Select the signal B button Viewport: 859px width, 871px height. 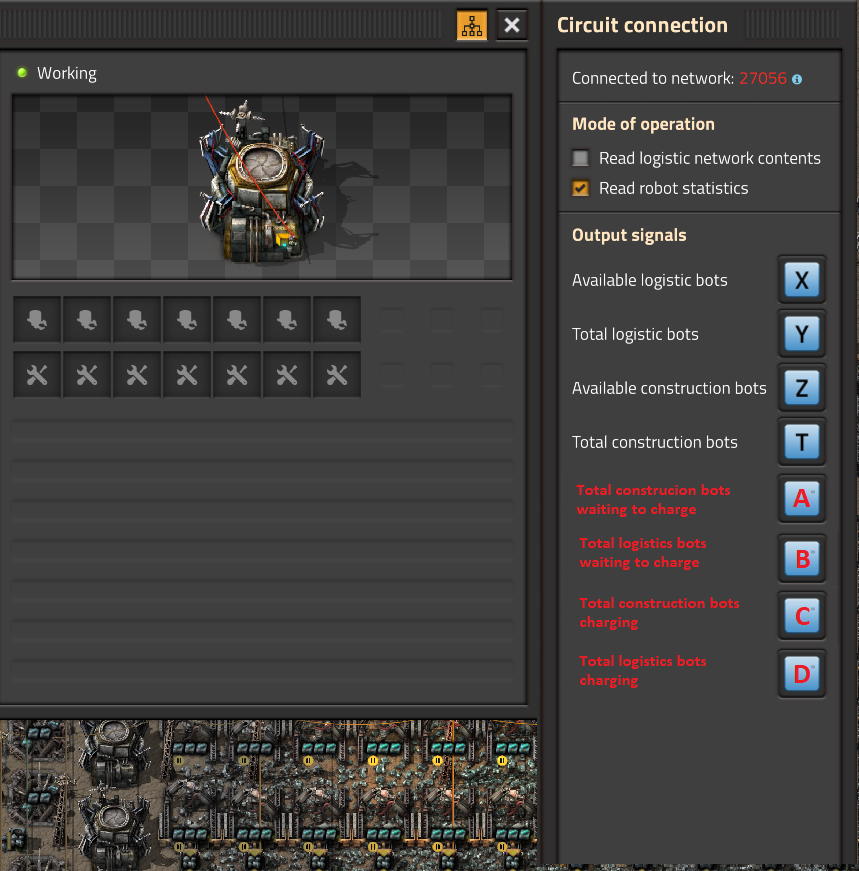coord(801,559)
